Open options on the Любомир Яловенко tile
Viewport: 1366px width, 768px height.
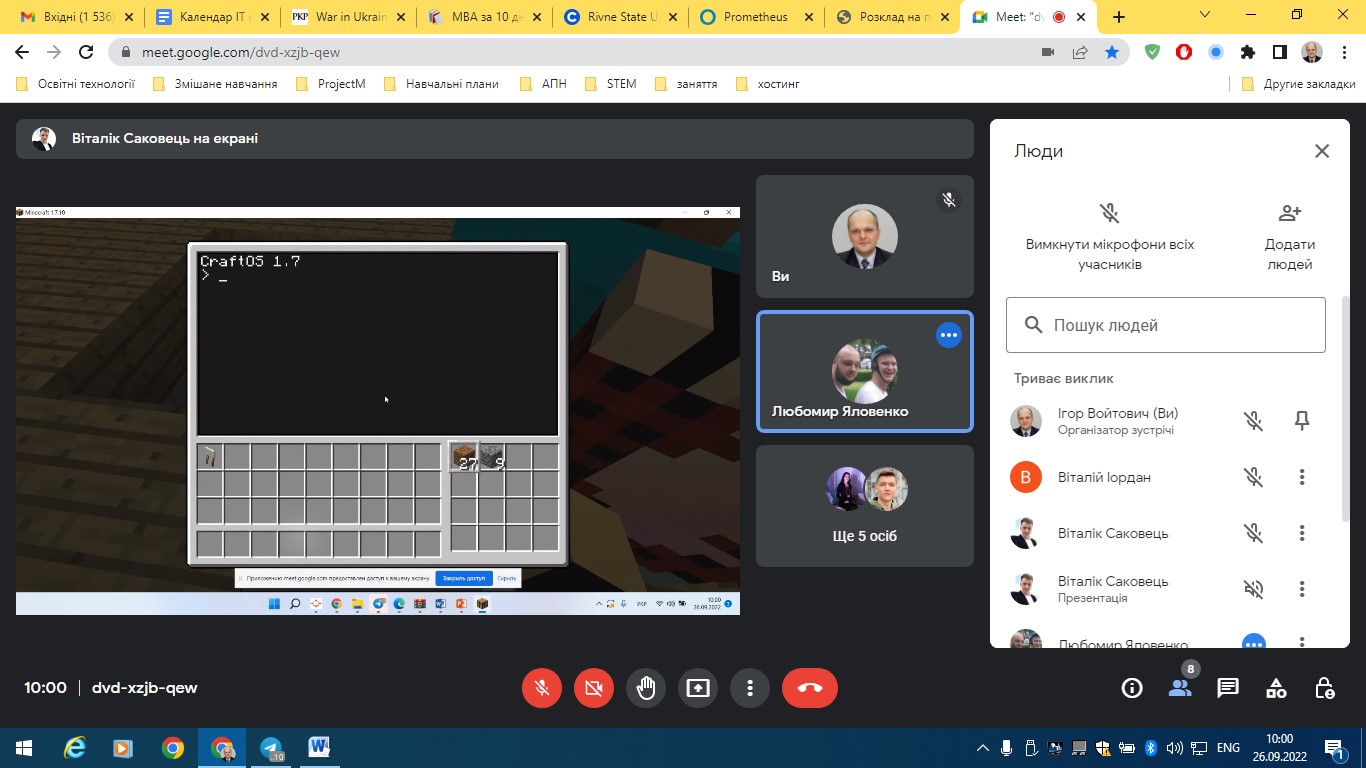[949, 335]
